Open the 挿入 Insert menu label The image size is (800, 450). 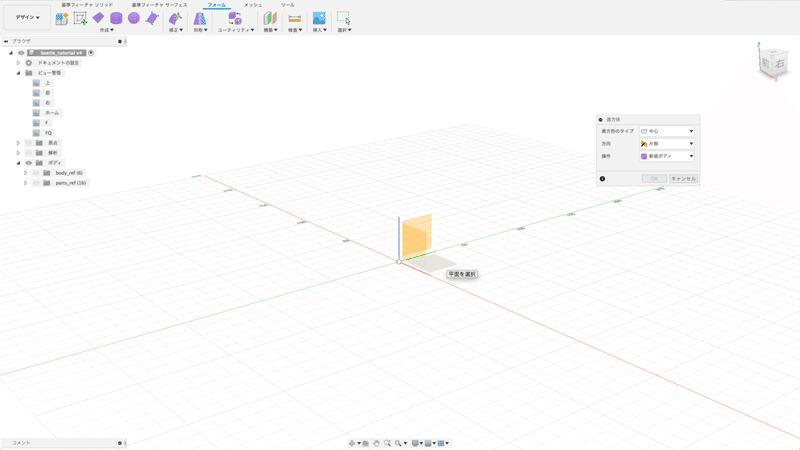(x=319, y=30)
